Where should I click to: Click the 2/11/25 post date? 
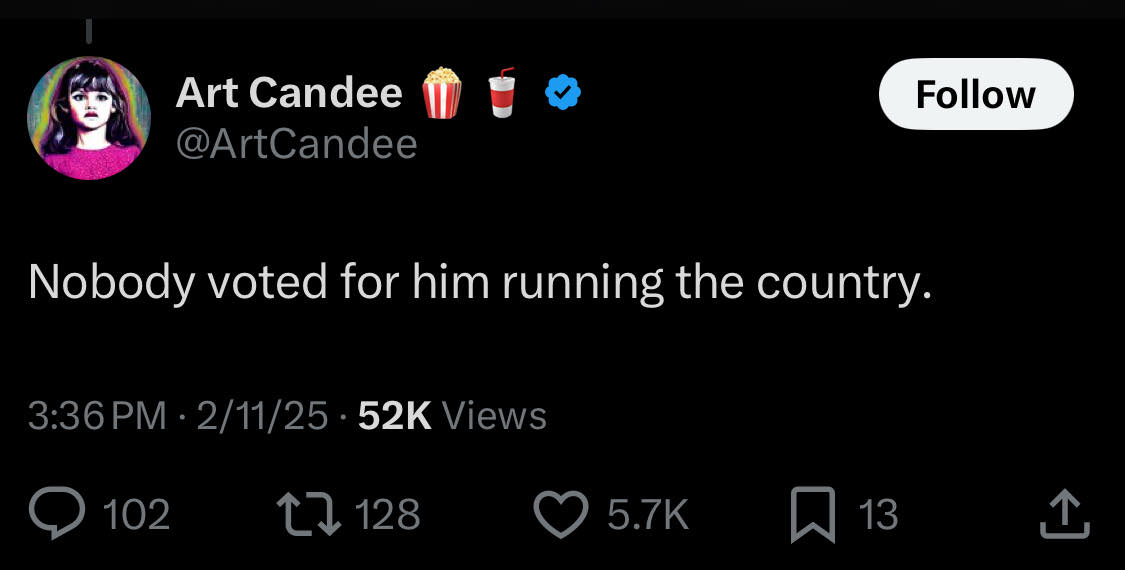click(x=262, y=415)
